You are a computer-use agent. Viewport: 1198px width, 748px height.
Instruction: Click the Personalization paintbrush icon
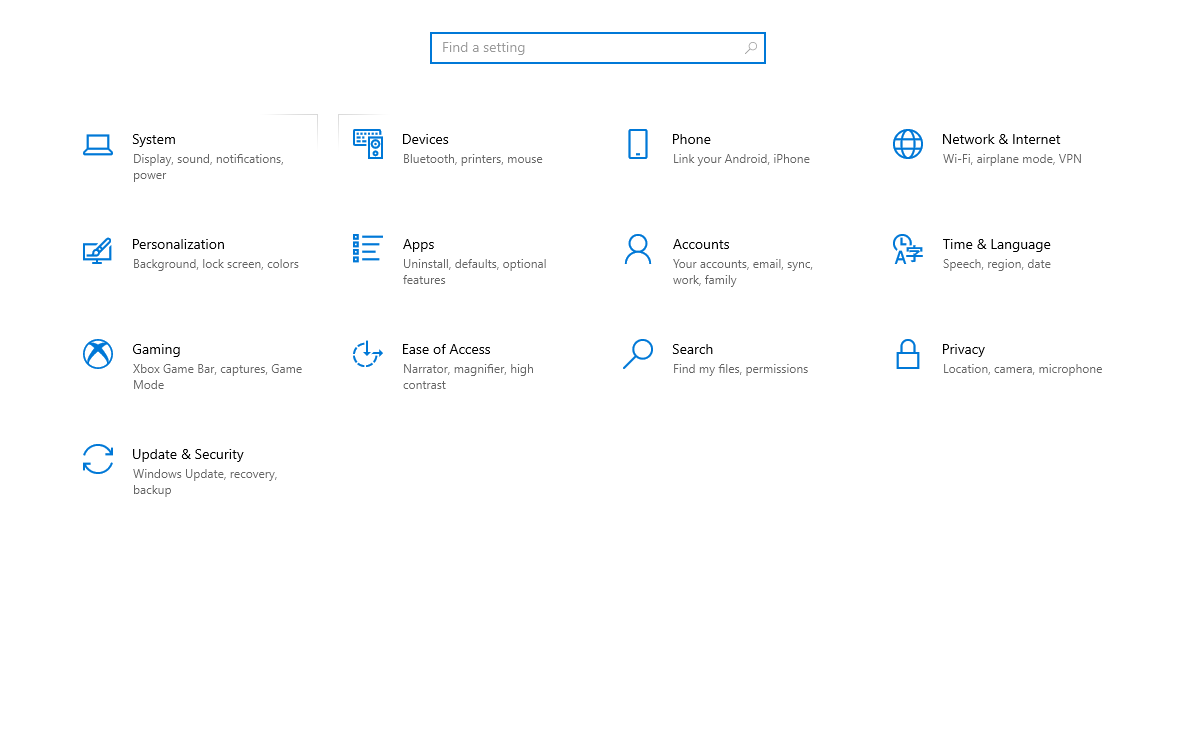(x=97, y=250)
